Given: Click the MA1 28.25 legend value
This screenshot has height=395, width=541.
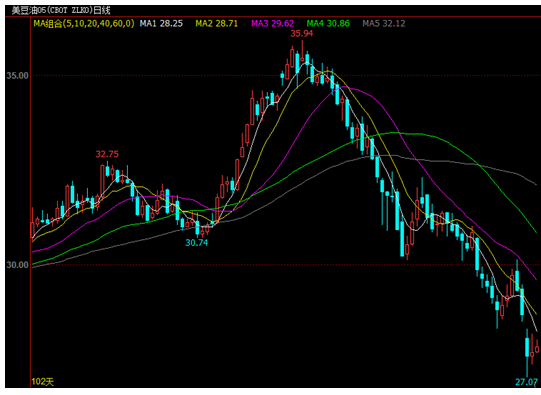Looking at the screenshot, I should [161, 23].
